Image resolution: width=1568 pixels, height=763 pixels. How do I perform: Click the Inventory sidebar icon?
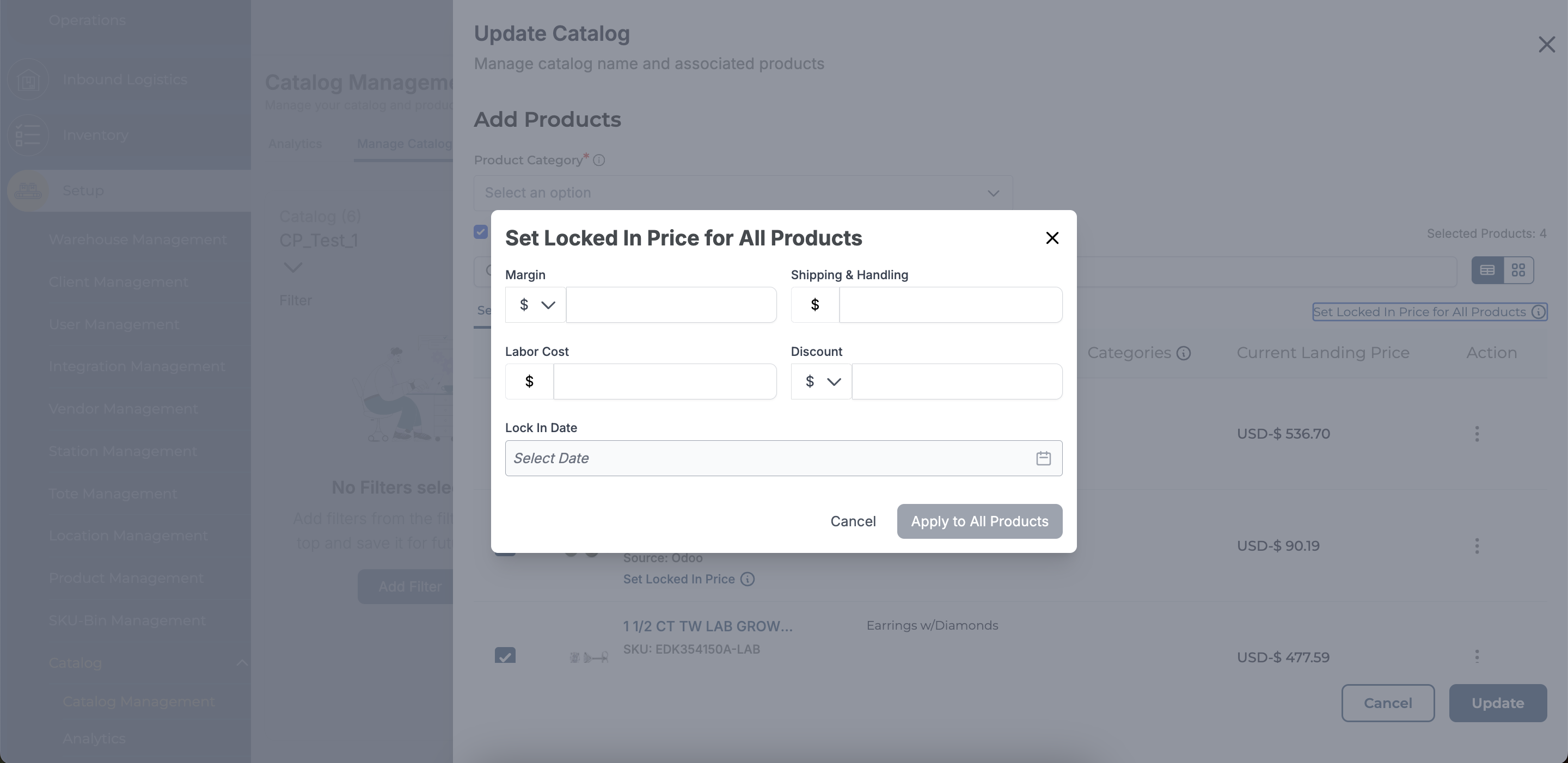pos(28,135)
